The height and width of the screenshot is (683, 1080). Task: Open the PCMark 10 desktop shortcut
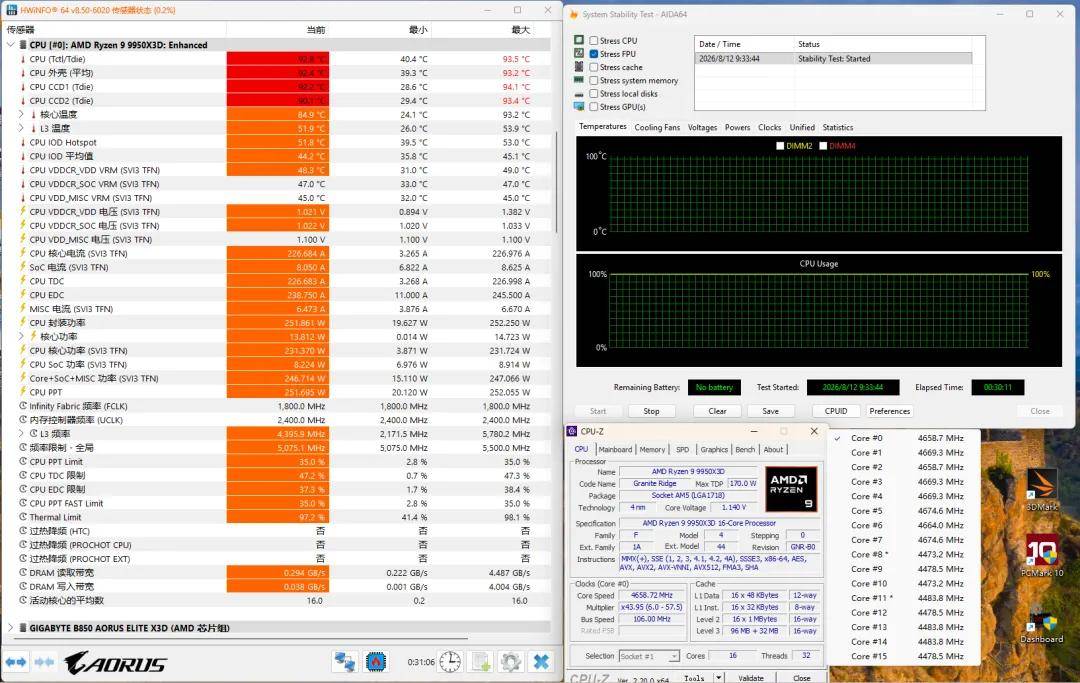click(x=1041, y=556)
